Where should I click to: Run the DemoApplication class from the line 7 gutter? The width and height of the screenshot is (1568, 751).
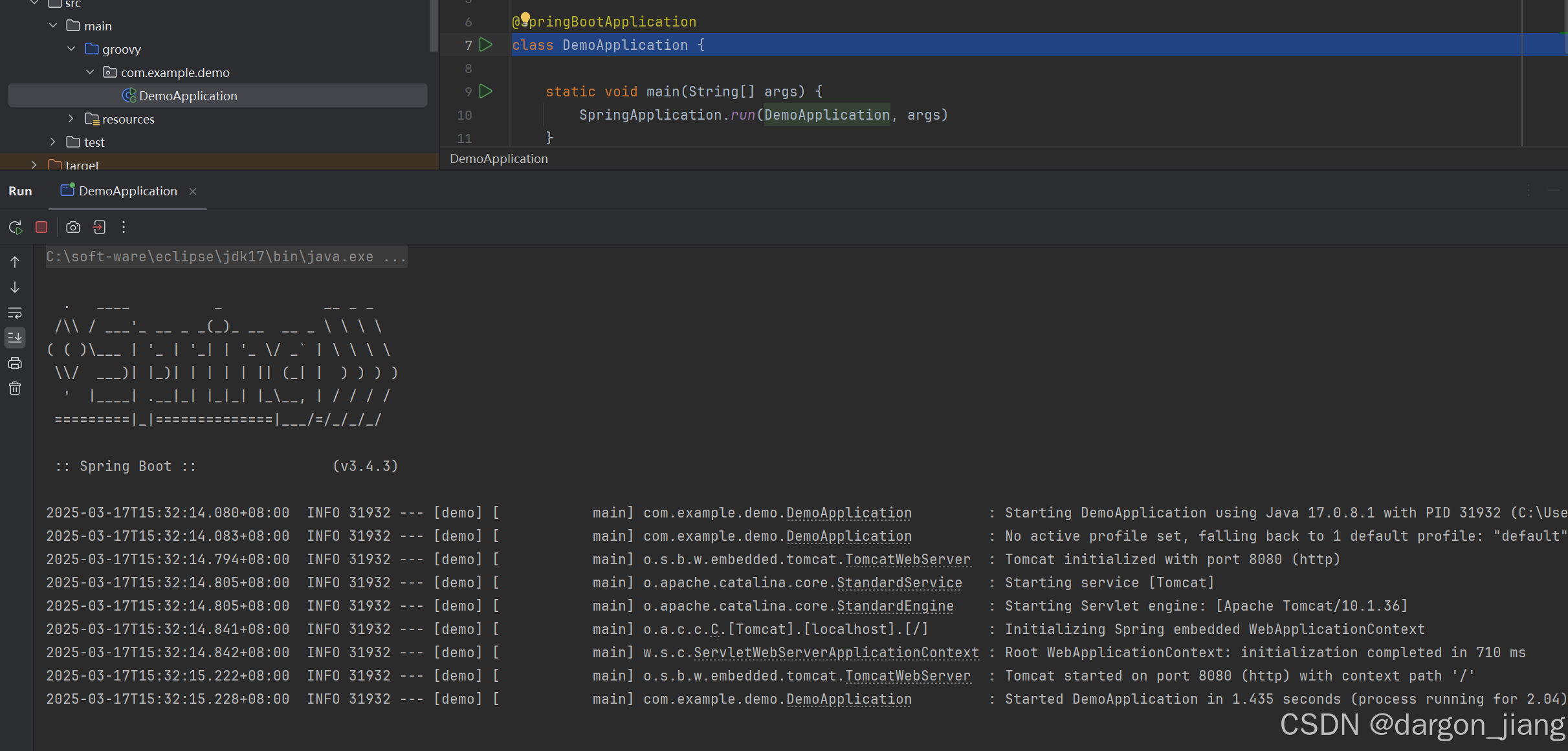click(x=486, y=45)
